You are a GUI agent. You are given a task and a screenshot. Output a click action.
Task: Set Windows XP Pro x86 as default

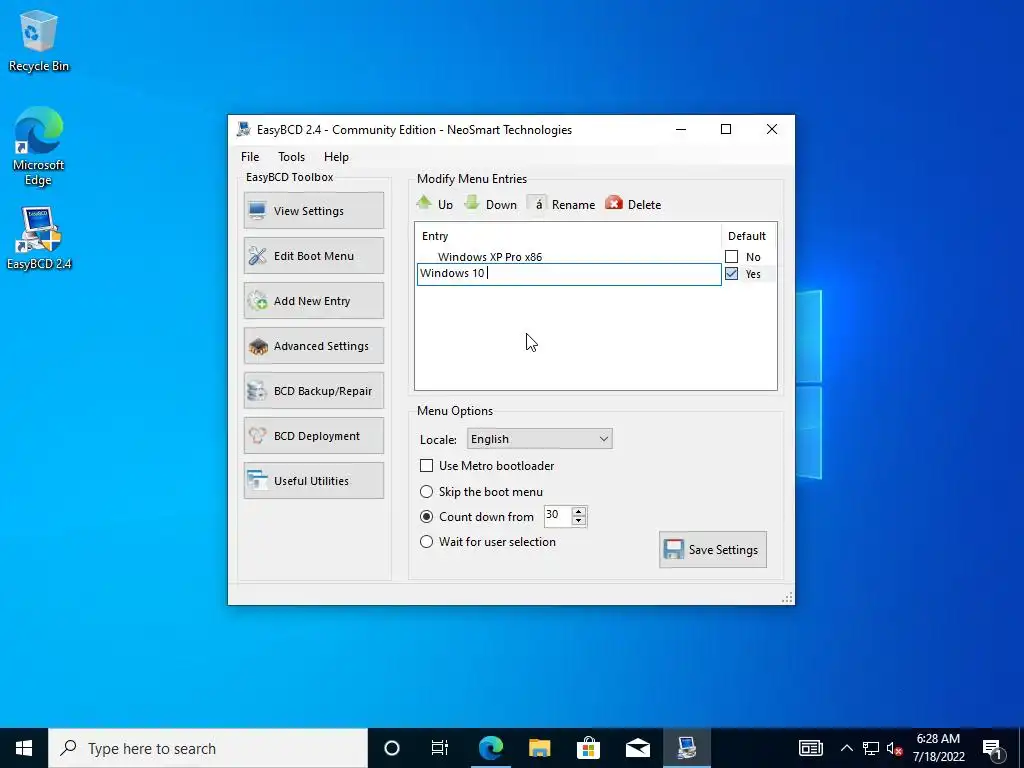tap(731, 257)
